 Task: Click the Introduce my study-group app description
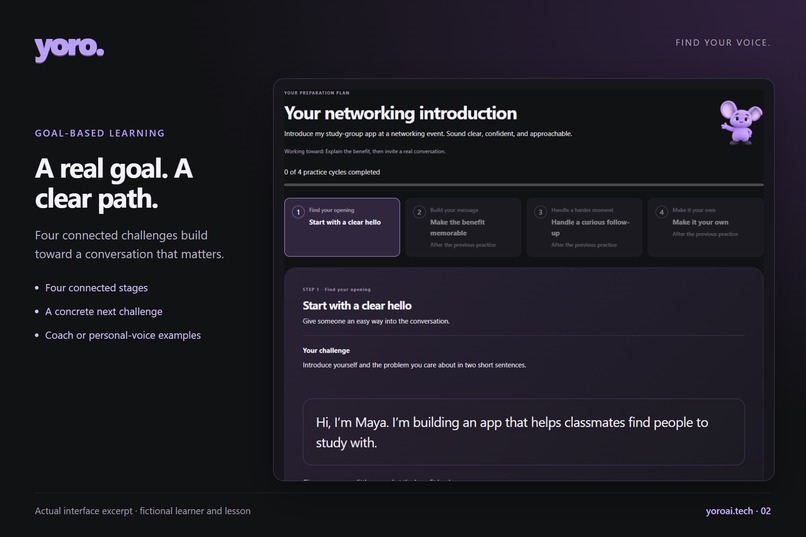(x=428, y=134)
